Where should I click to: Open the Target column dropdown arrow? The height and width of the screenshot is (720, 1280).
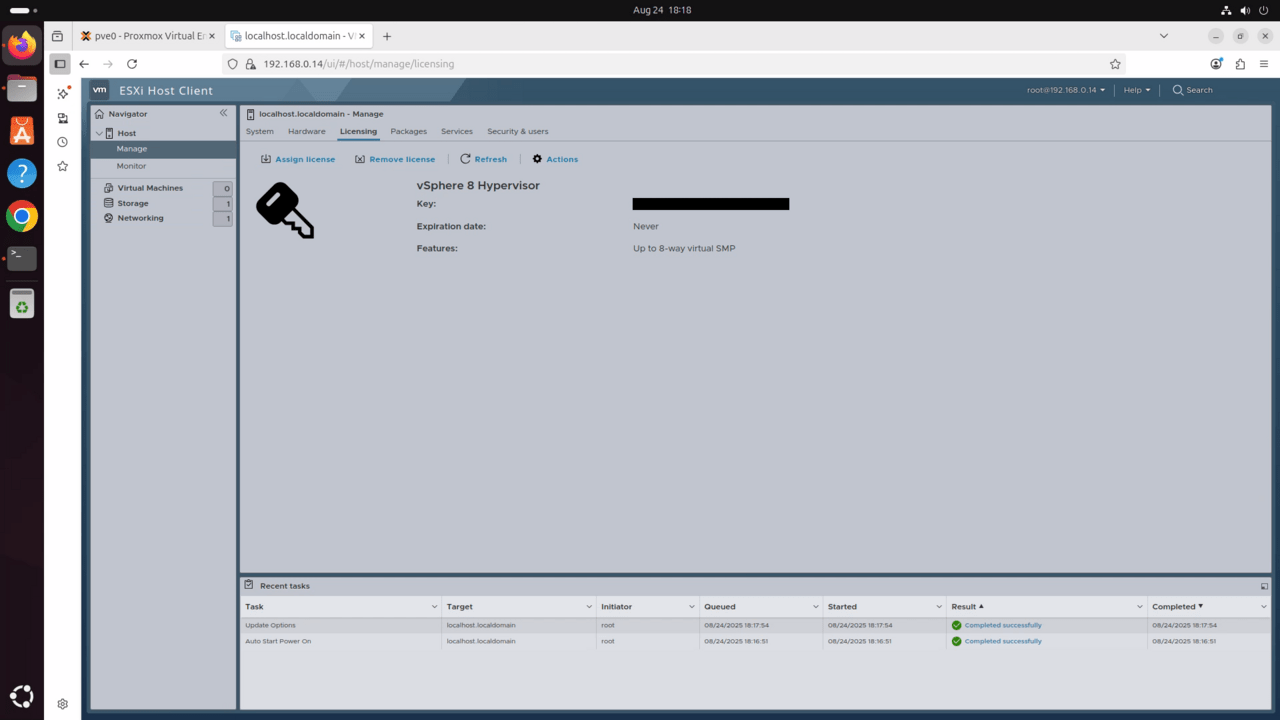click(590, 607)
